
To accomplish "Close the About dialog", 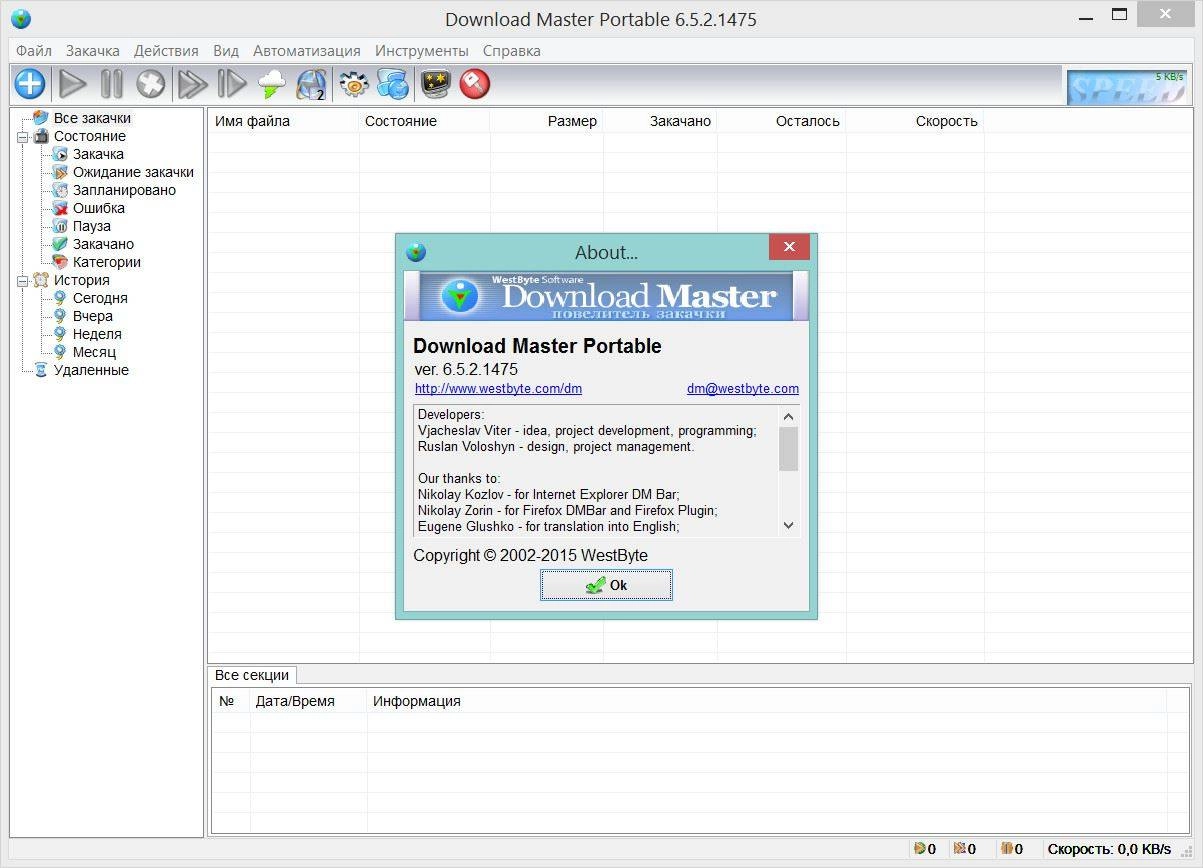I will (x=789, y=247).
